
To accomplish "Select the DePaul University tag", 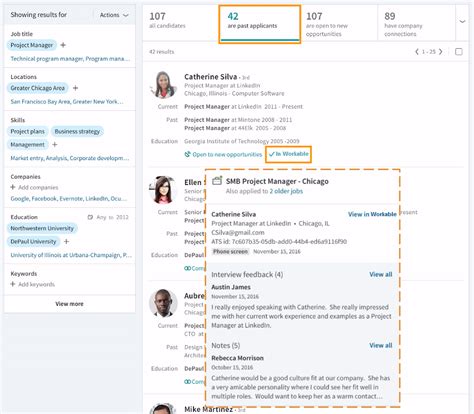I will tap(33, 241).
